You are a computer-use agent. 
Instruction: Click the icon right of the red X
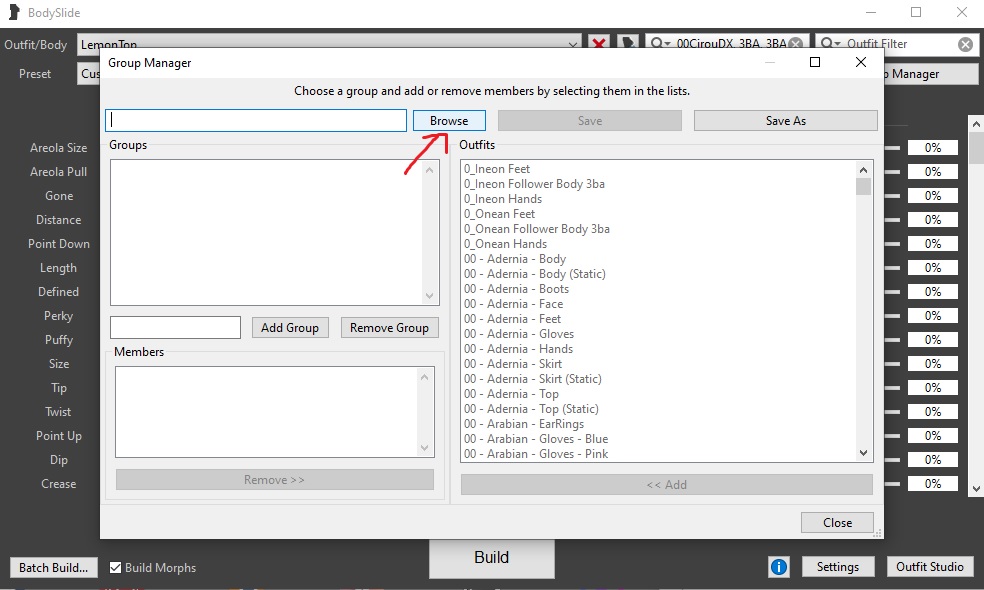(627, 44)
